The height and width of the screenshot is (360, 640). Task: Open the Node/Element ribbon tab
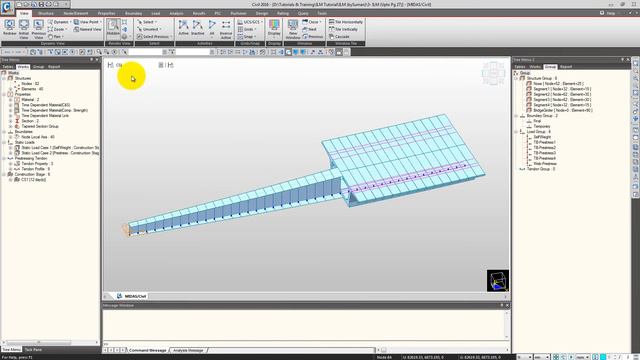click(76, 13)
